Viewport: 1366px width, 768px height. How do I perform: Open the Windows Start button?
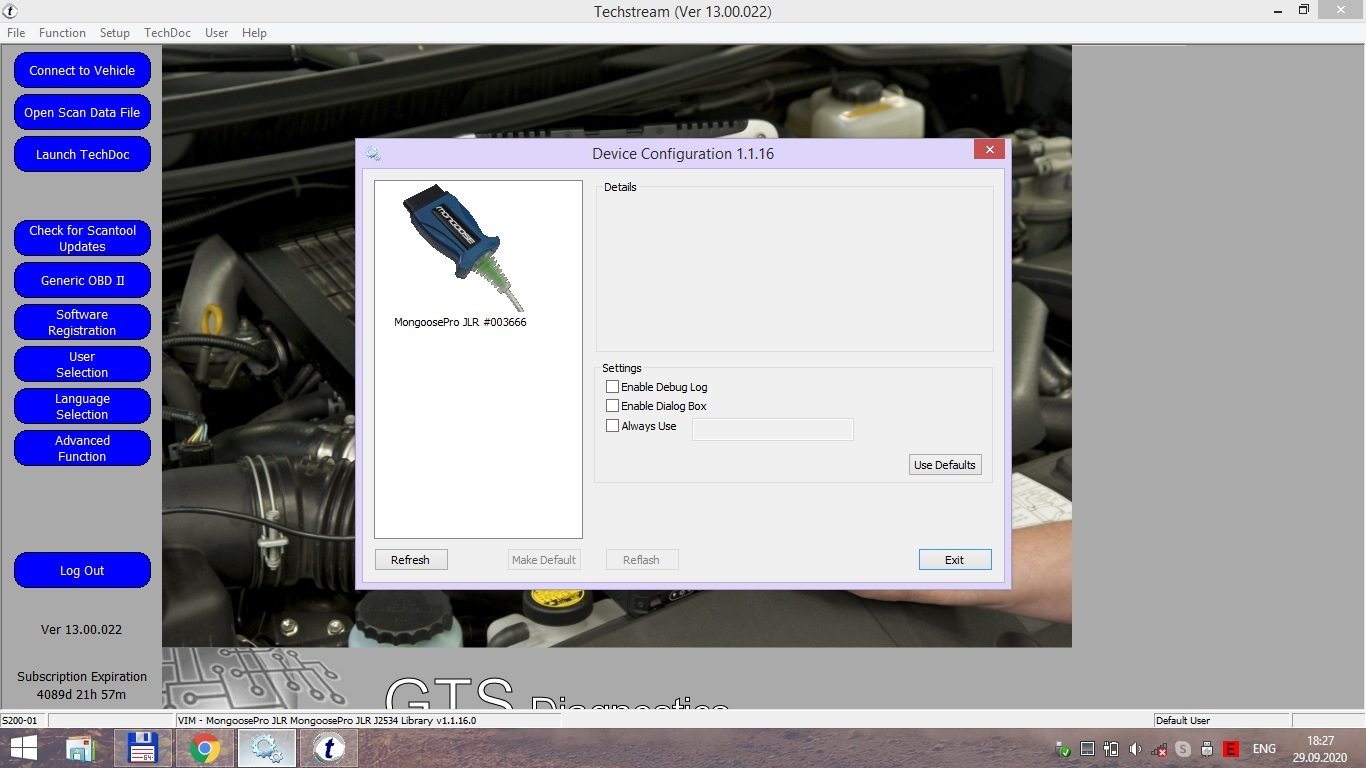coord(24,748)
